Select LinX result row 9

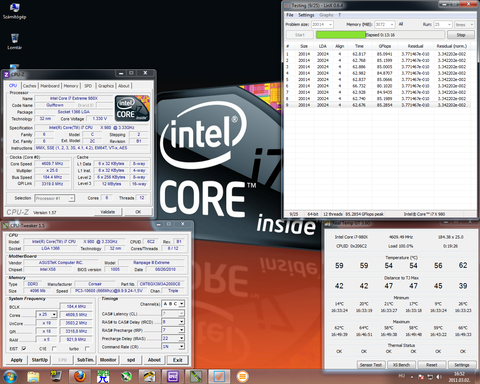(378, 105)
